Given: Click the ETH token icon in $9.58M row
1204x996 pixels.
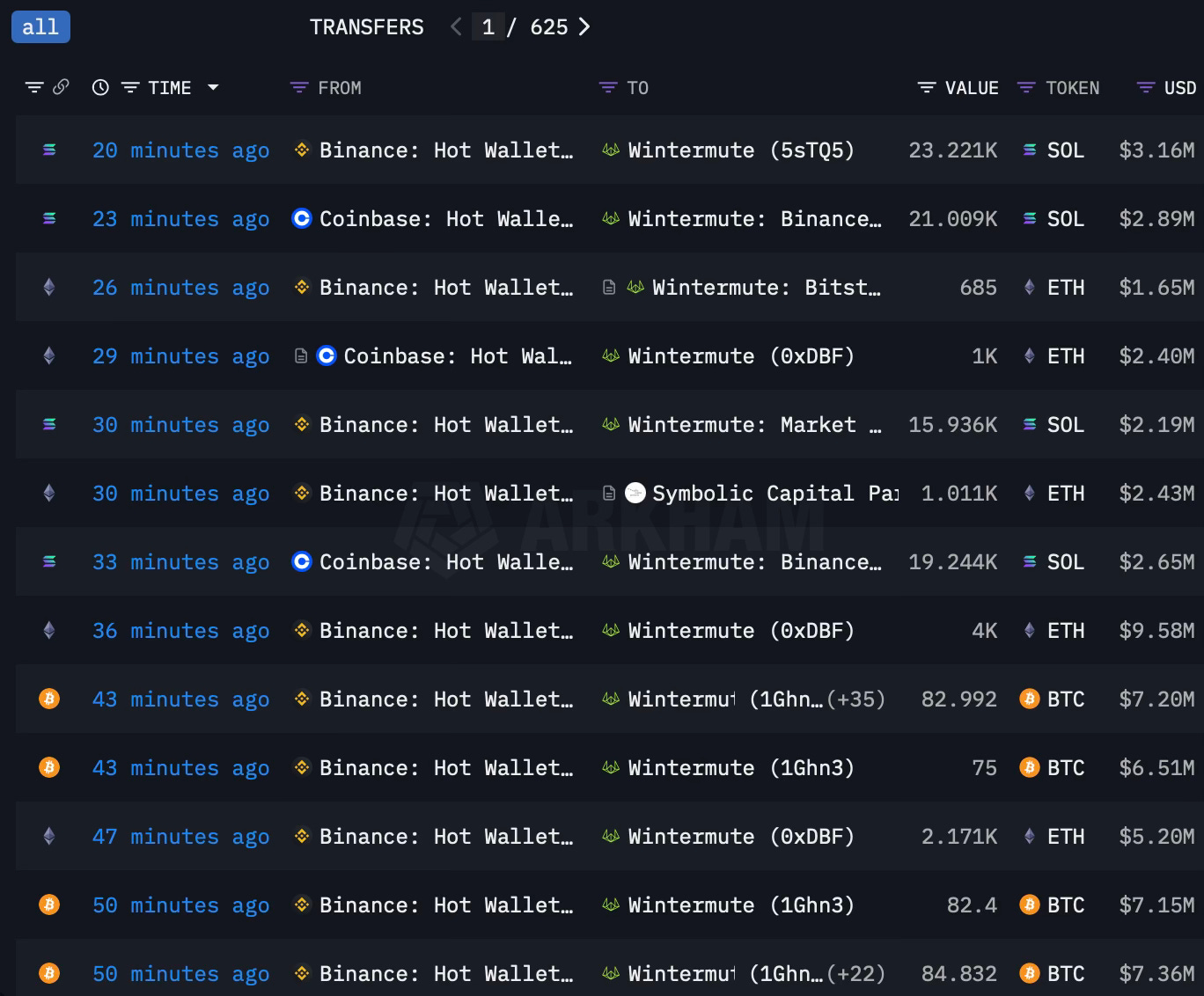Looking at the screenshot, I should click(1029, 631).
